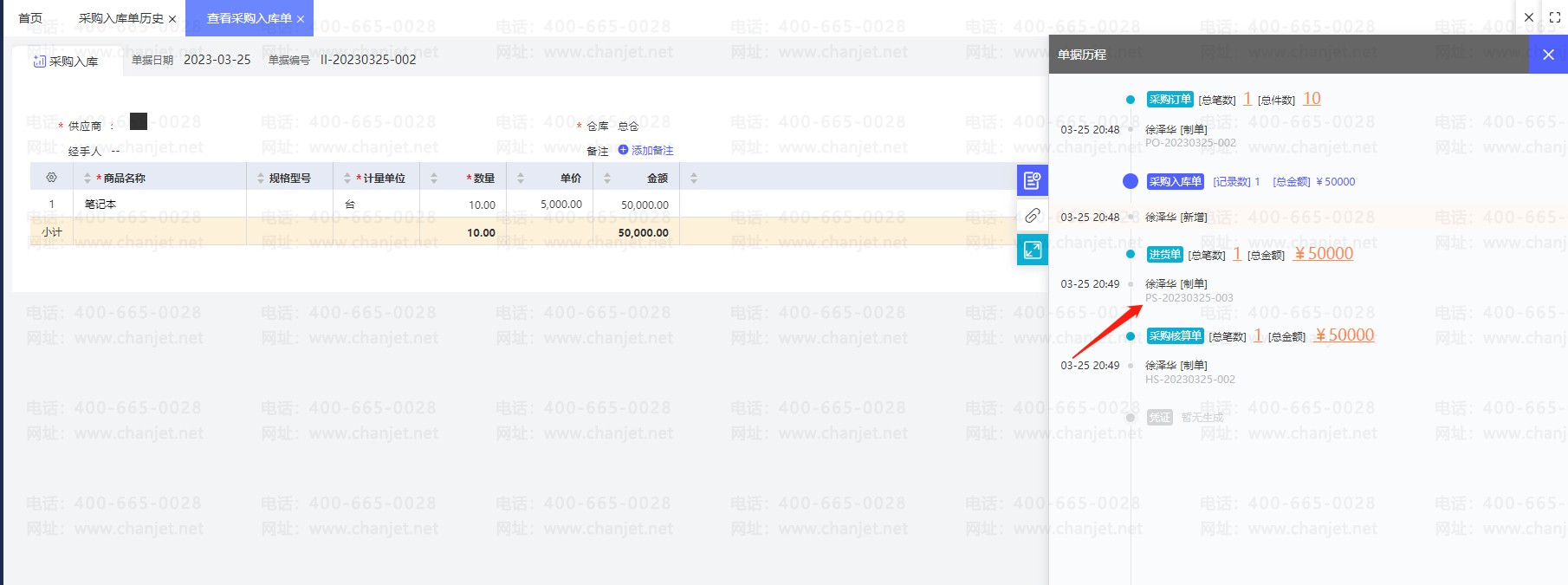Close the 单据历程 panel
This screenshot has width=1568, height=585.
tap(1548, 55)
